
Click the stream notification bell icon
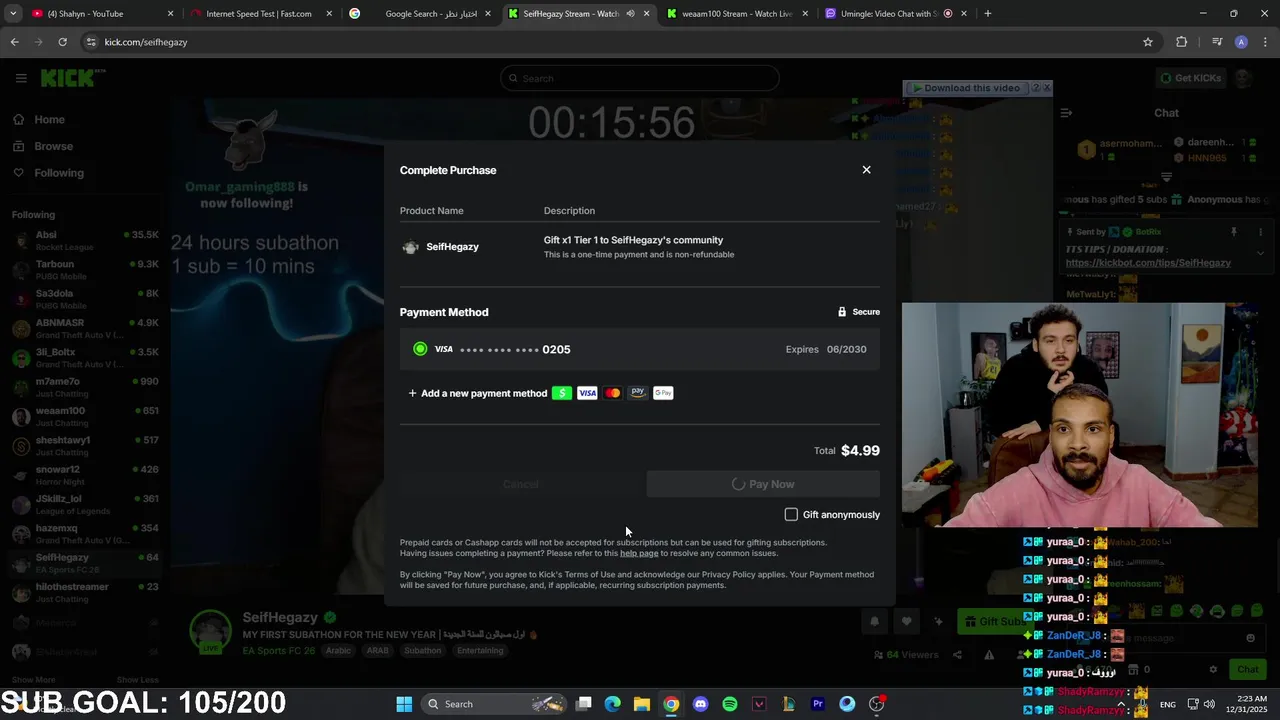874,622
